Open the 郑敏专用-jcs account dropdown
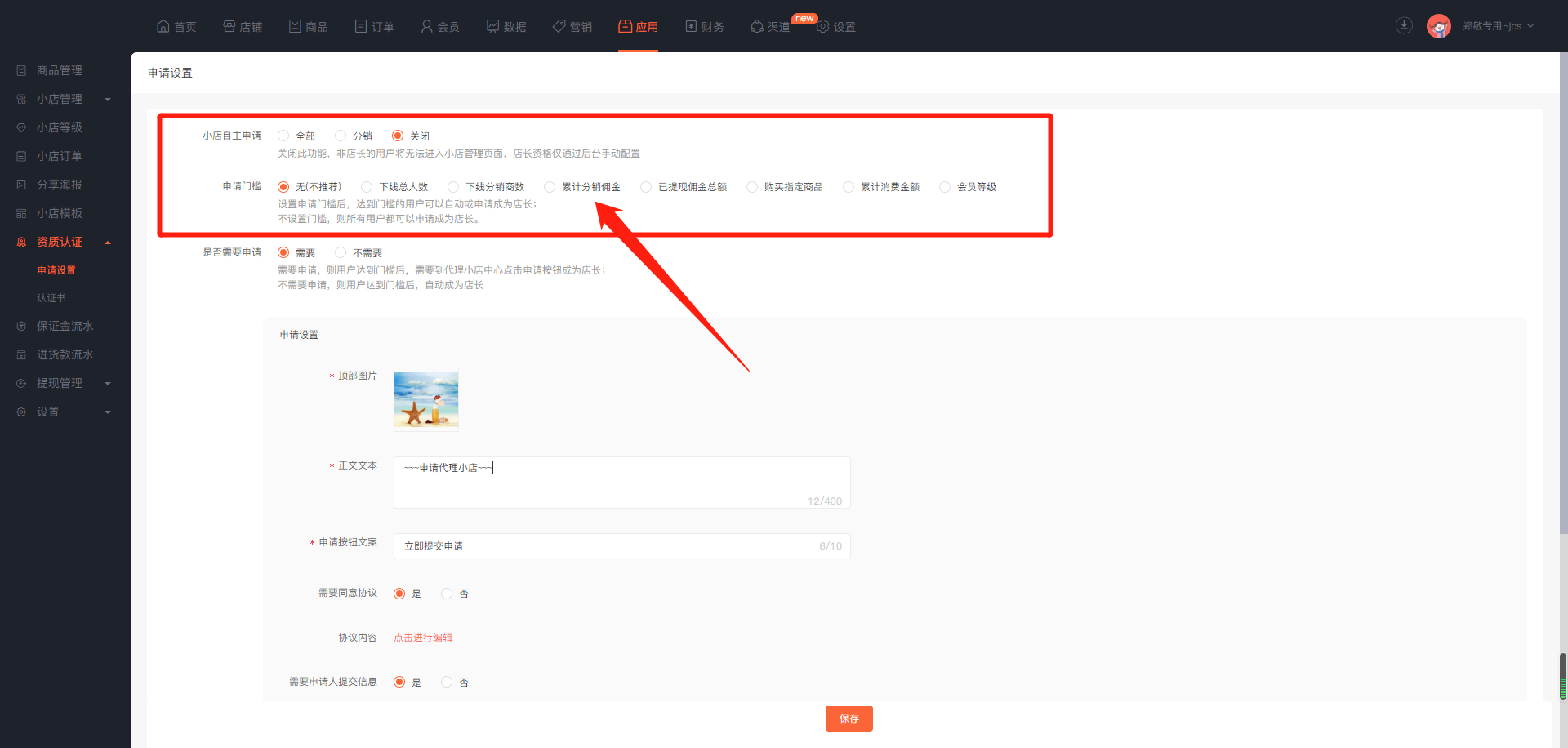Image resolution: width=1568 pixels, height=748 pixels. click(x=1498, y=26)
